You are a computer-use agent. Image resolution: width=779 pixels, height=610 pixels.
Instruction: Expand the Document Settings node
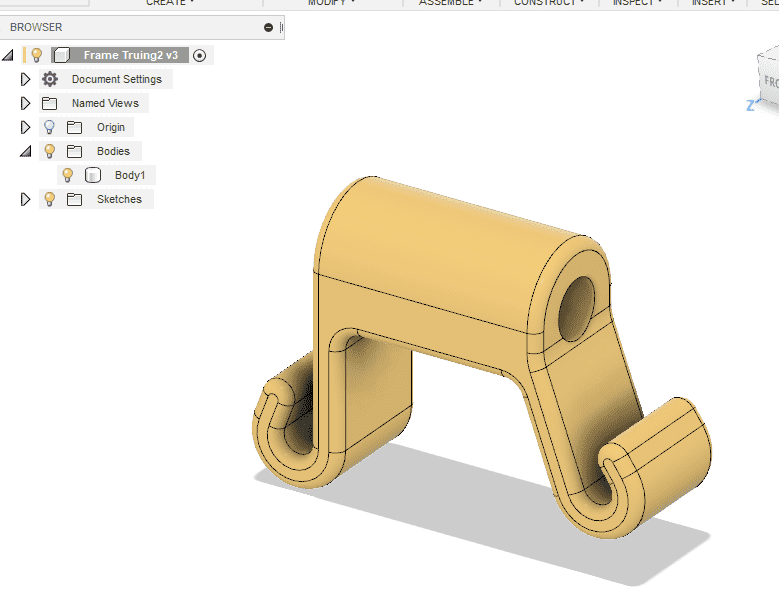click(26, 79)
